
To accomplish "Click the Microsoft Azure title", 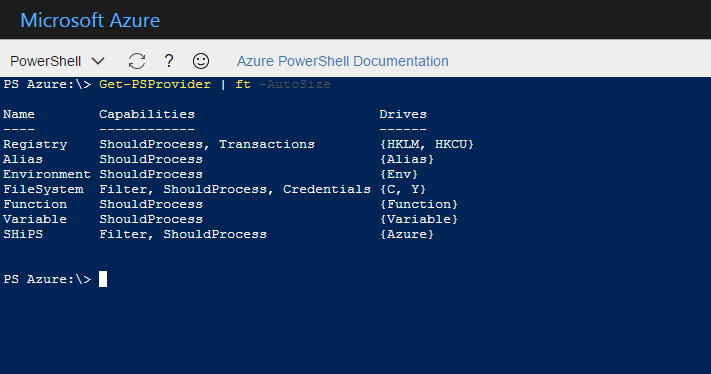I will point(90,20).
